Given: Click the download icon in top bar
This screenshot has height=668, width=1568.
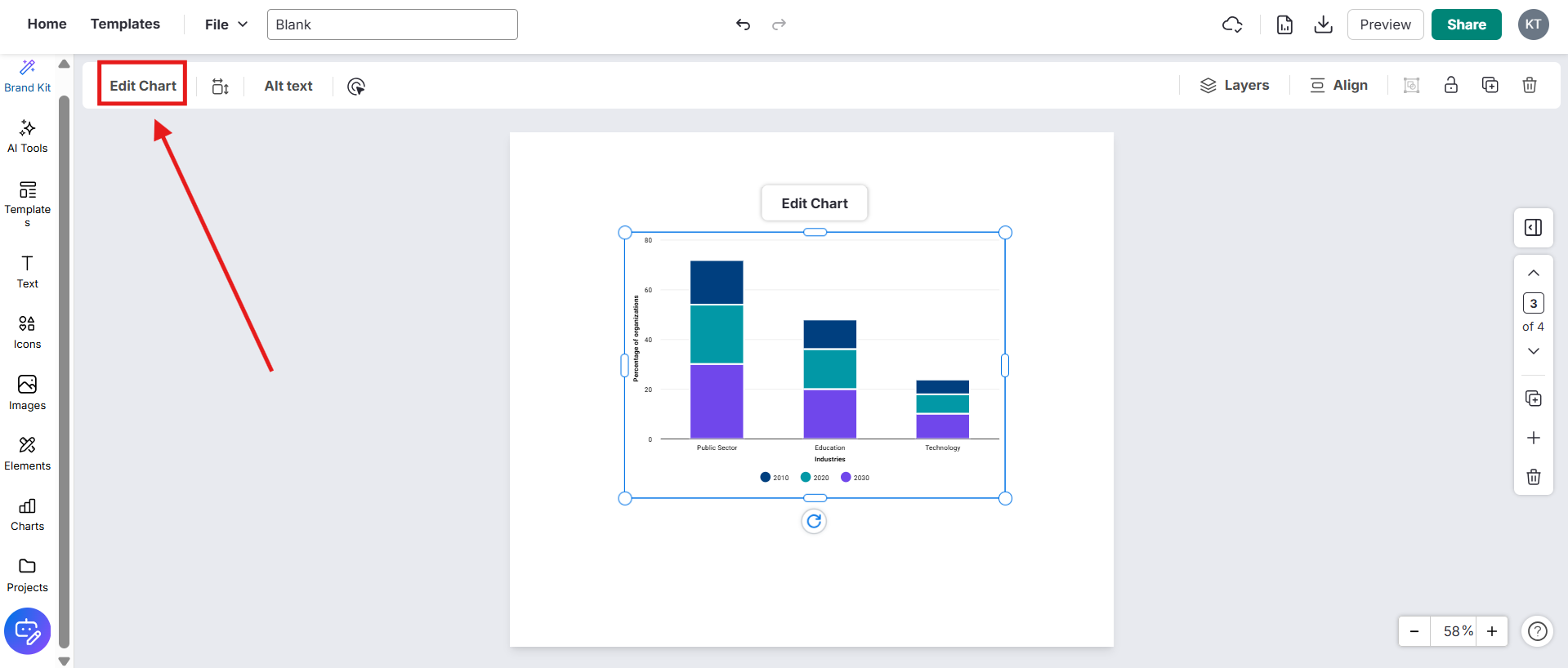Looking at the screenshot, I should [1323, 24].
